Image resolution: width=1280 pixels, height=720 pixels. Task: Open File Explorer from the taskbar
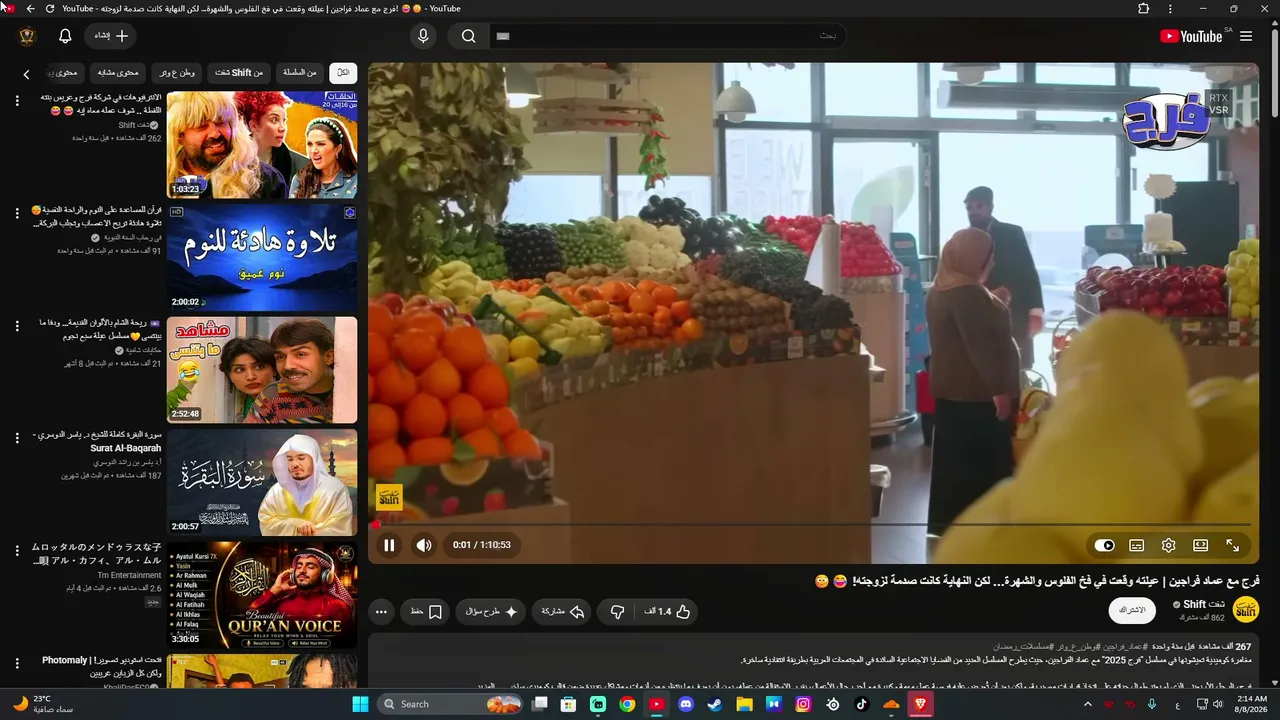[744, 704]
